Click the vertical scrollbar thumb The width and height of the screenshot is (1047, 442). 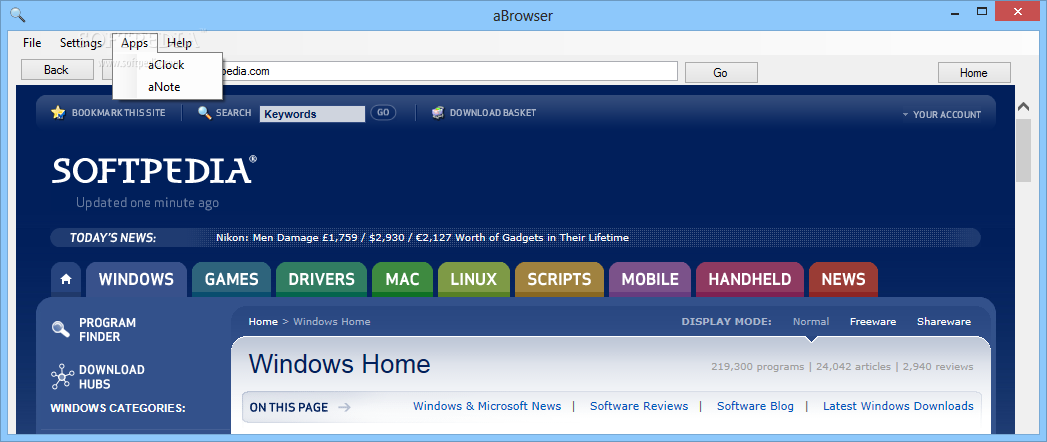coord(1024,151)
